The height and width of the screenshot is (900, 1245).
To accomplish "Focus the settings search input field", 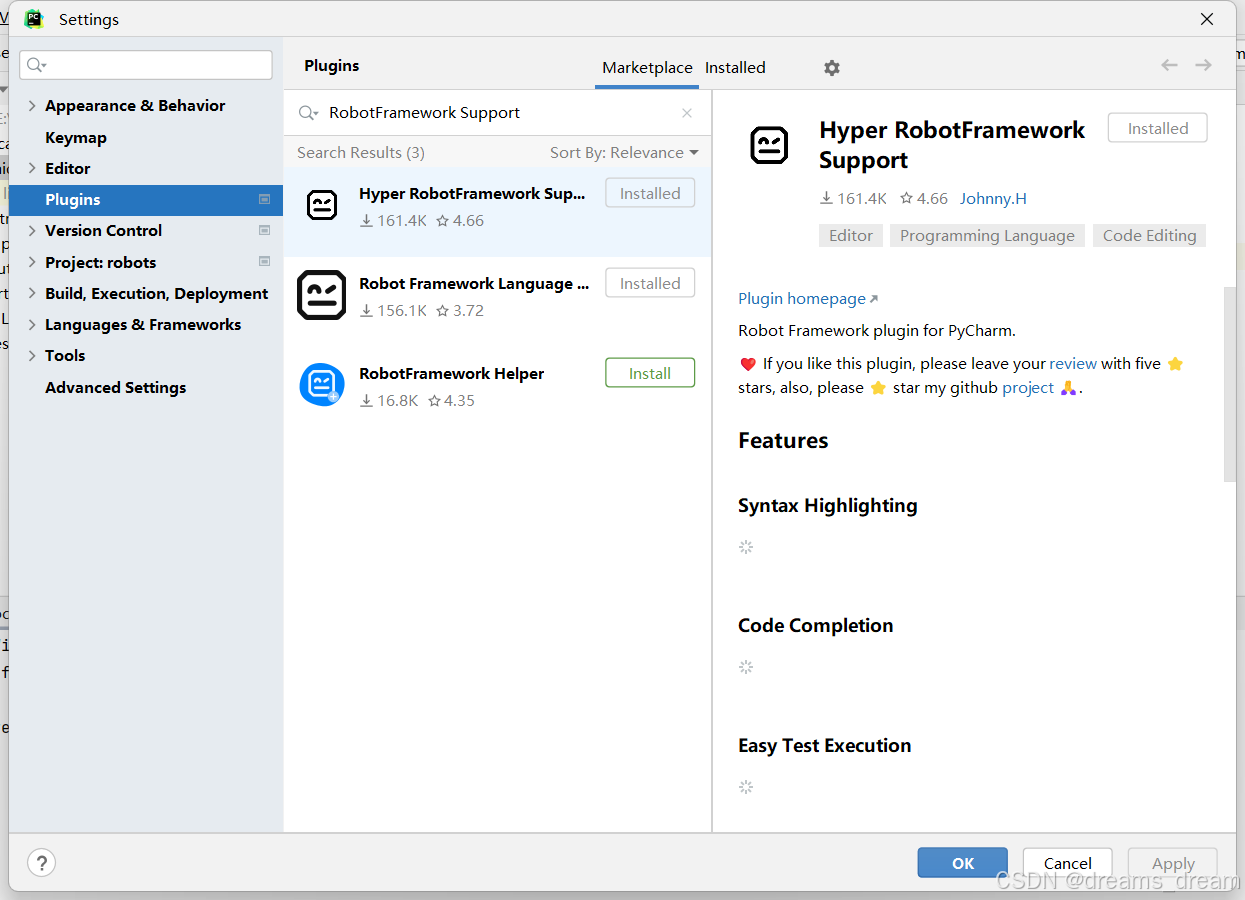I will click(x=146, y=65).
